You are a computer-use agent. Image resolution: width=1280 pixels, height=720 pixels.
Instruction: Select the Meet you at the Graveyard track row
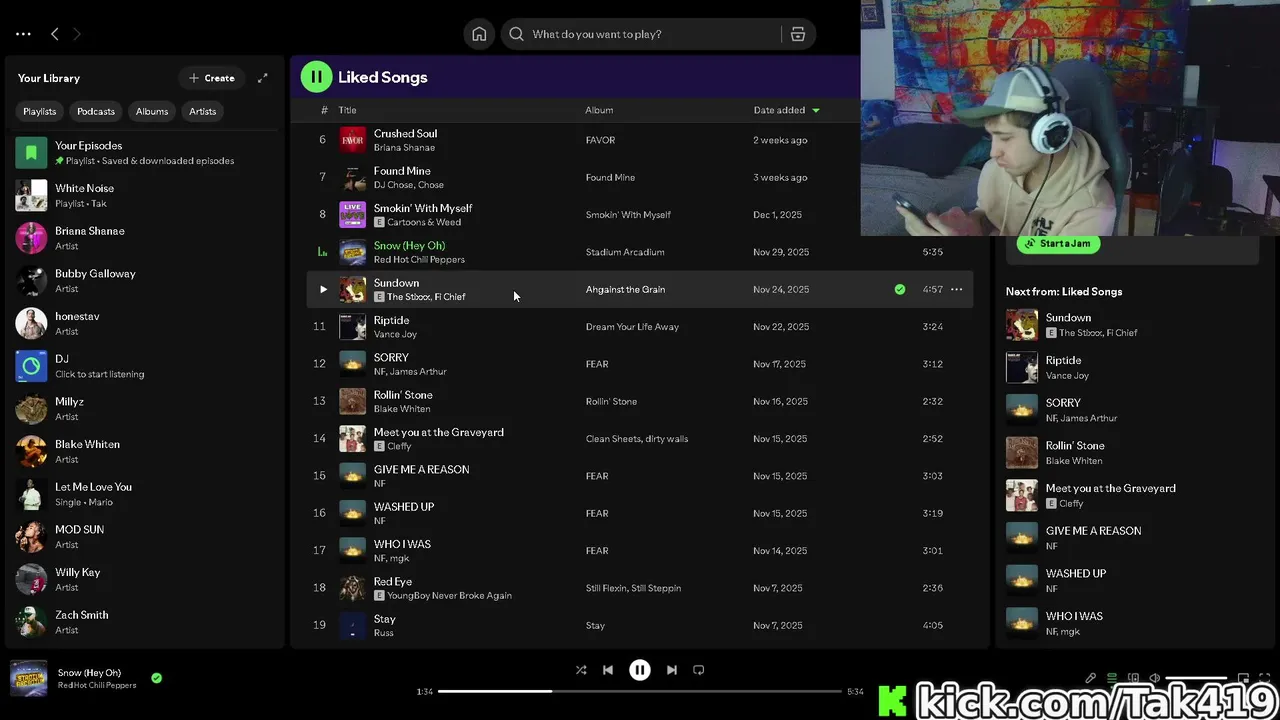640,439
